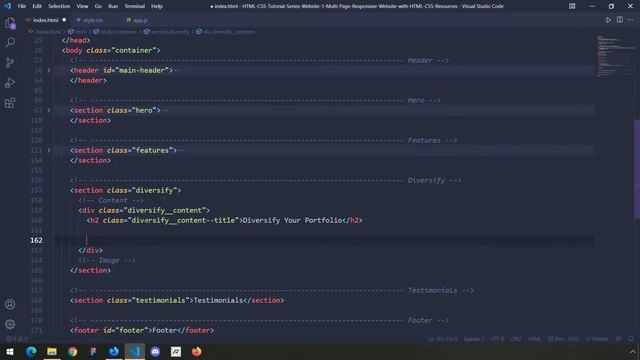Click the Split Editor icon

tap(620, 20)
